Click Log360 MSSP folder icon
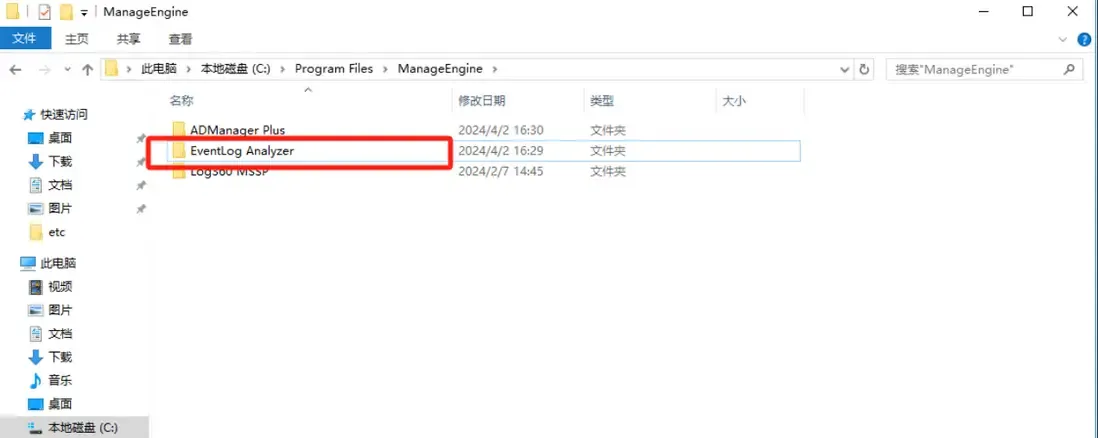Viewport: 1098px width, 438px height. tap(179, 172)
